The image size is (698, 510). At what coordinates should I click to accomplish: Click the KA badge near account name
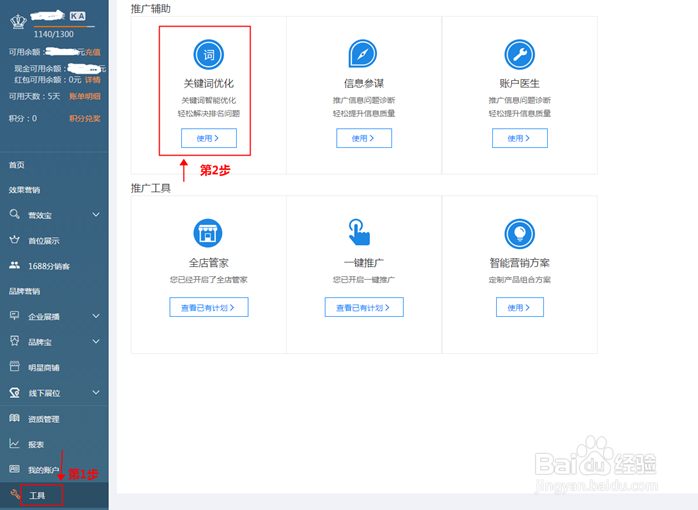coord(77,16)
